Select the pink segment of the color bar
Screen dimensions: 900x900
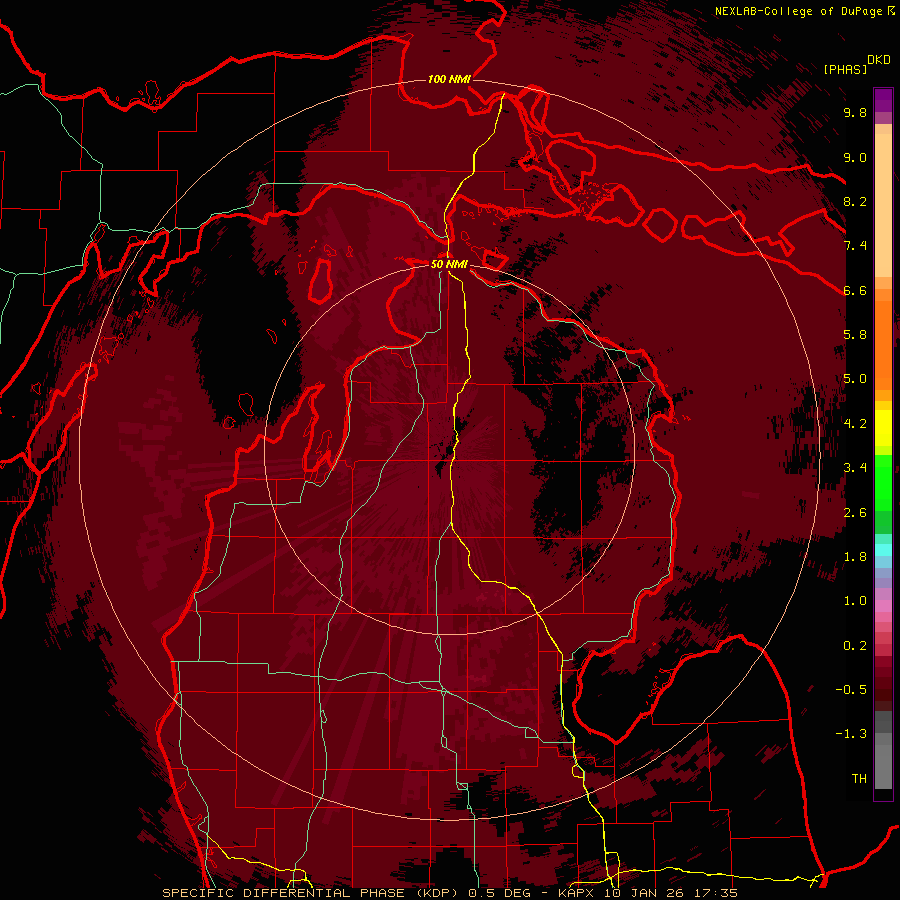click(x=883, y=606)
